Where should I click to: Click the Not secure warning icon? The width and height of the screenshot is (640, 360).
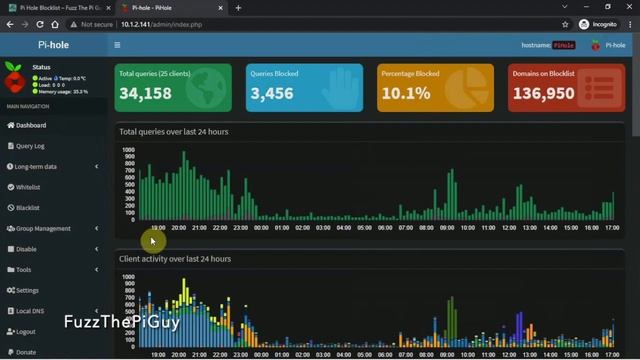[73, 24]
